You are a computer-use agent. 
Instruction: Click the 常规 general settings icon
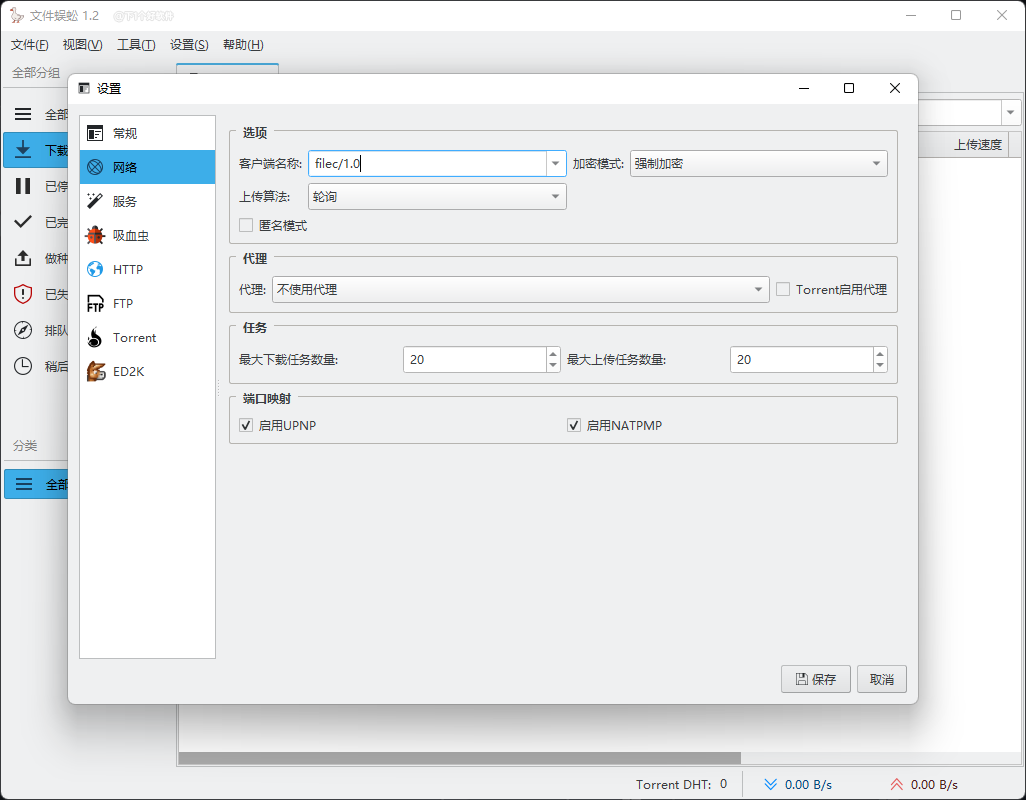coord(95,133)
